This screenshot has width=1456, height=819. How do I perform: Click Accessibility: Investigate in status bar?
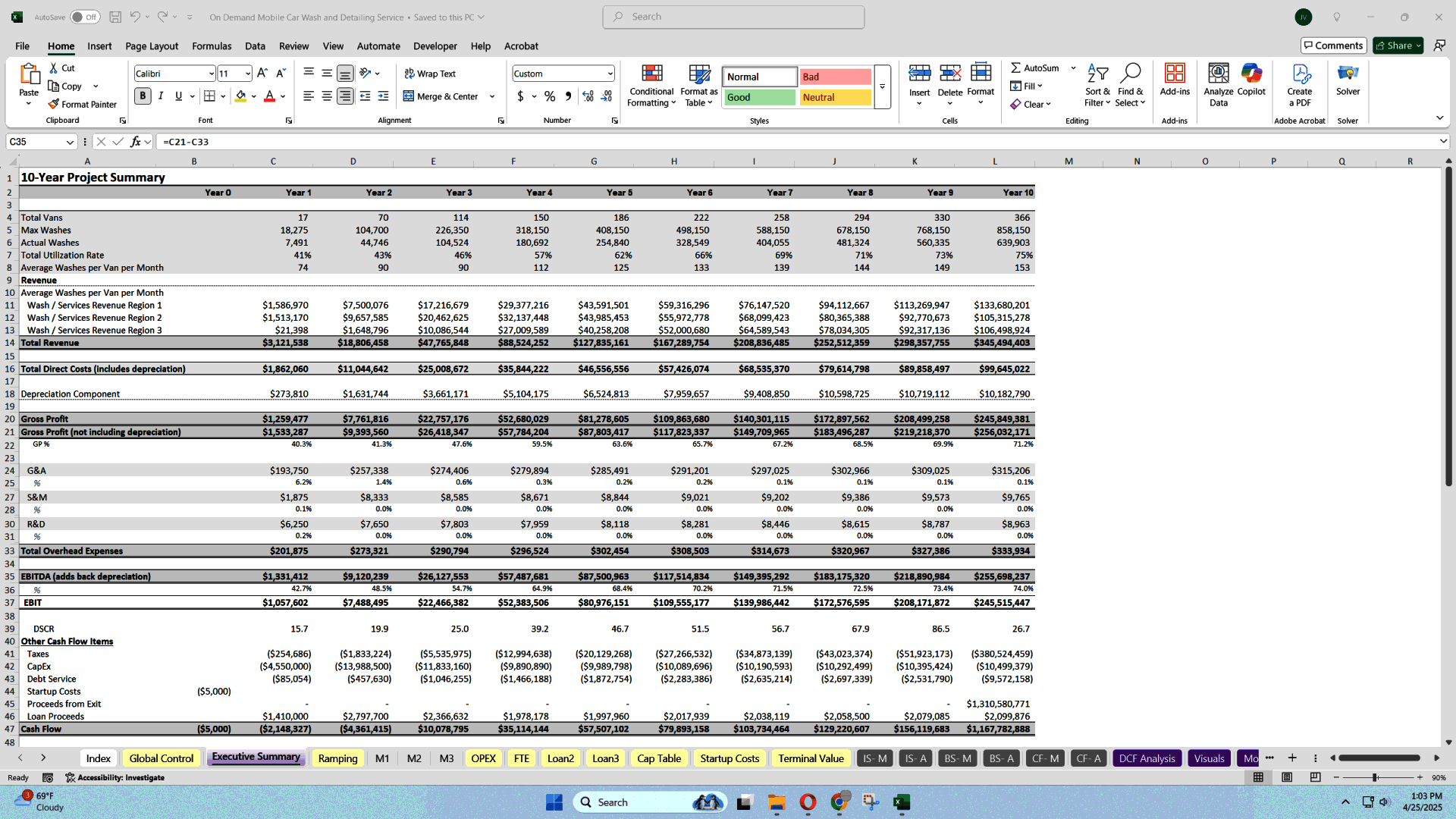(115, 777)
